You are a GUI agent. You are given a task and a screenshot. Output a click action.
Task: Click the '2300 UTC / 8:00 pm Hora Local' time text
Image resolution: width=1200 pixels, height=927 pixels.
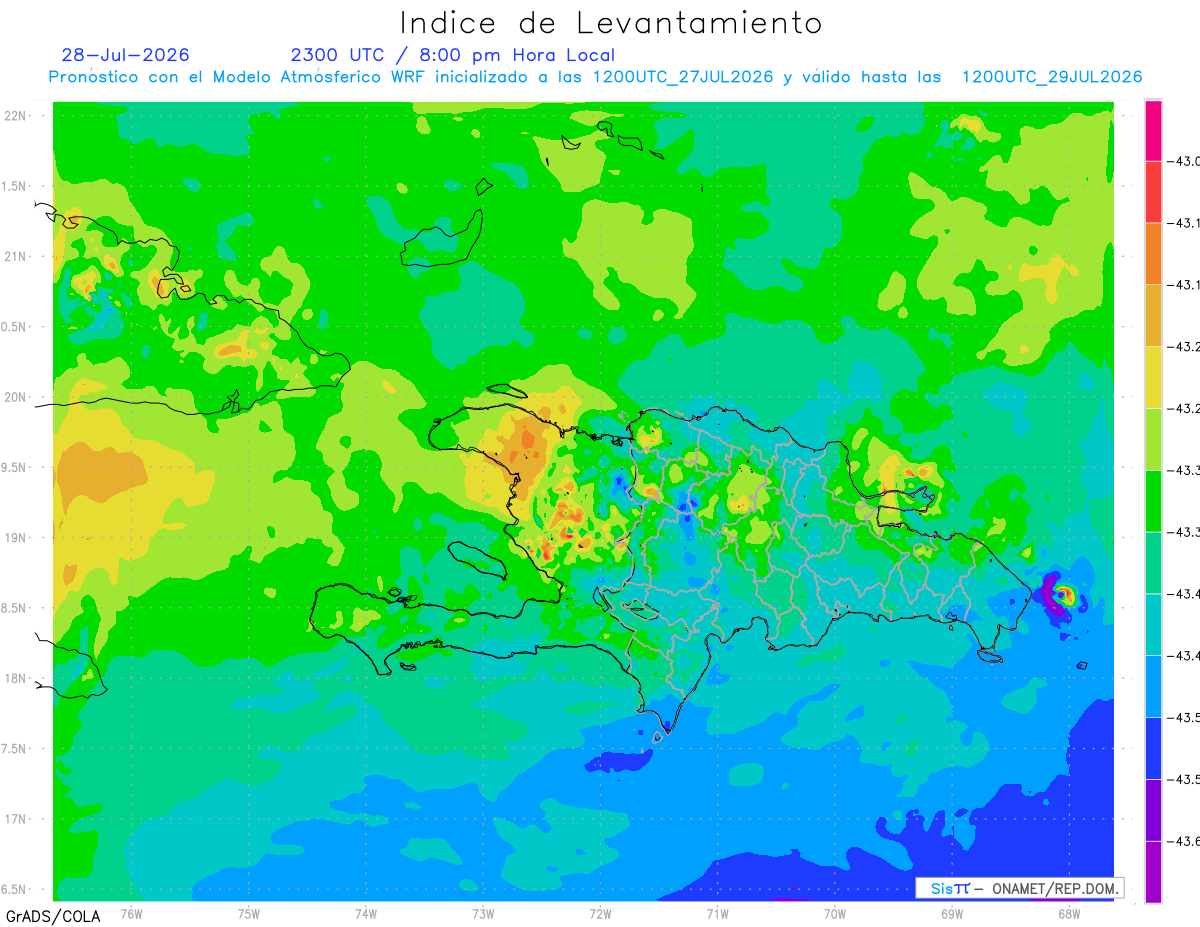452,55
